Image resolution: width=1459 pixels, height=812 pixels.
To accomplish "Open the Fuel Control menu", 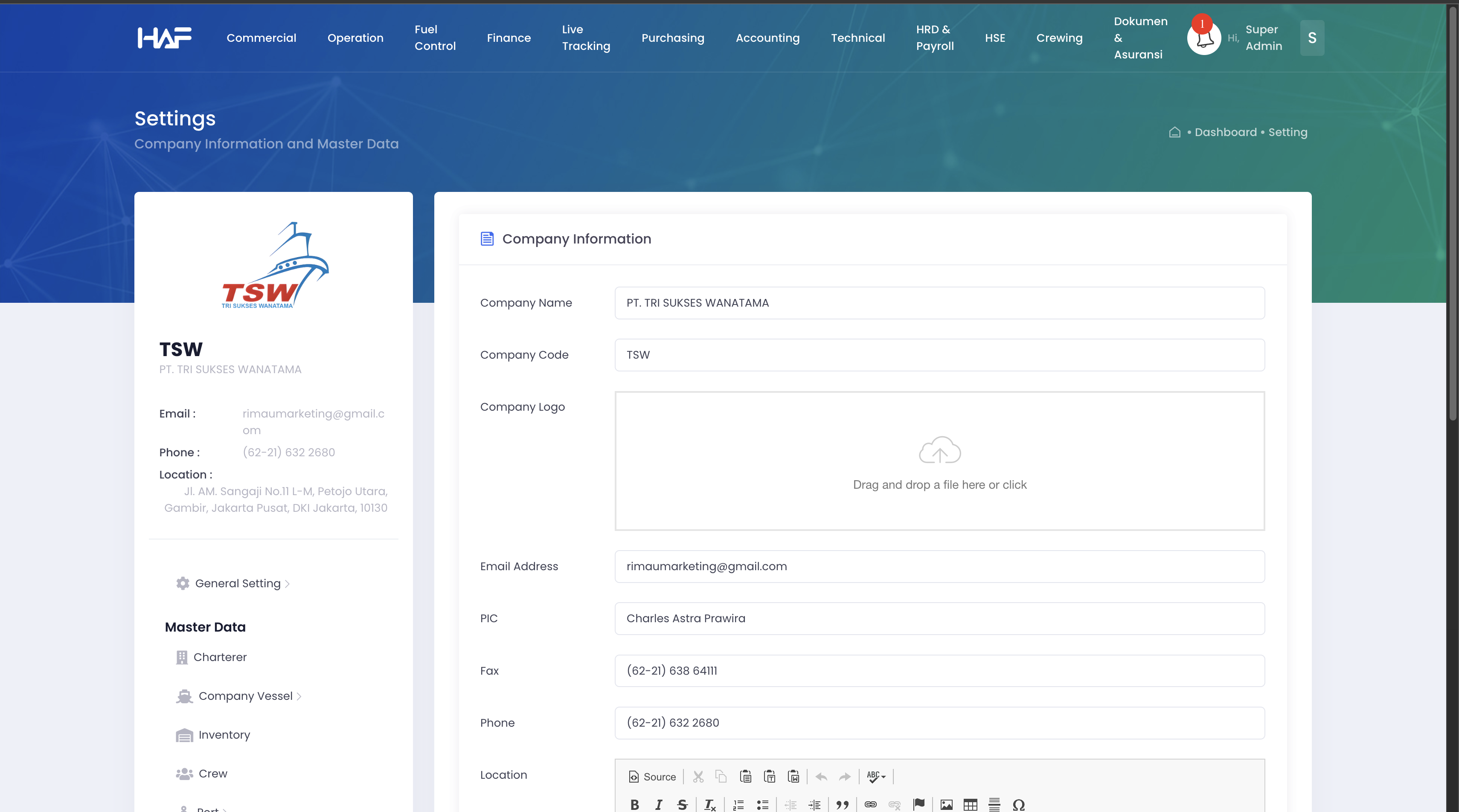I will click(435, 38).
